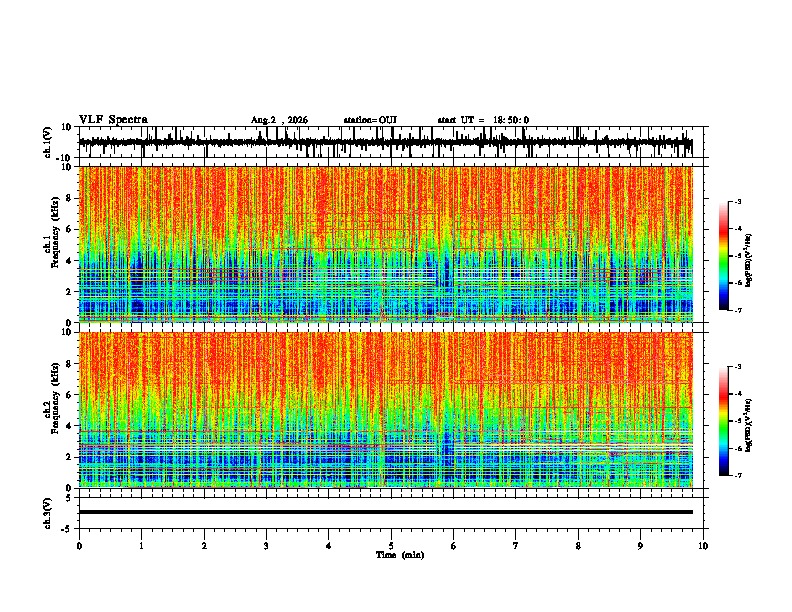Click the "-7" label on ch.2 color bar
792x612 pixels.
(x=737, y=475)
